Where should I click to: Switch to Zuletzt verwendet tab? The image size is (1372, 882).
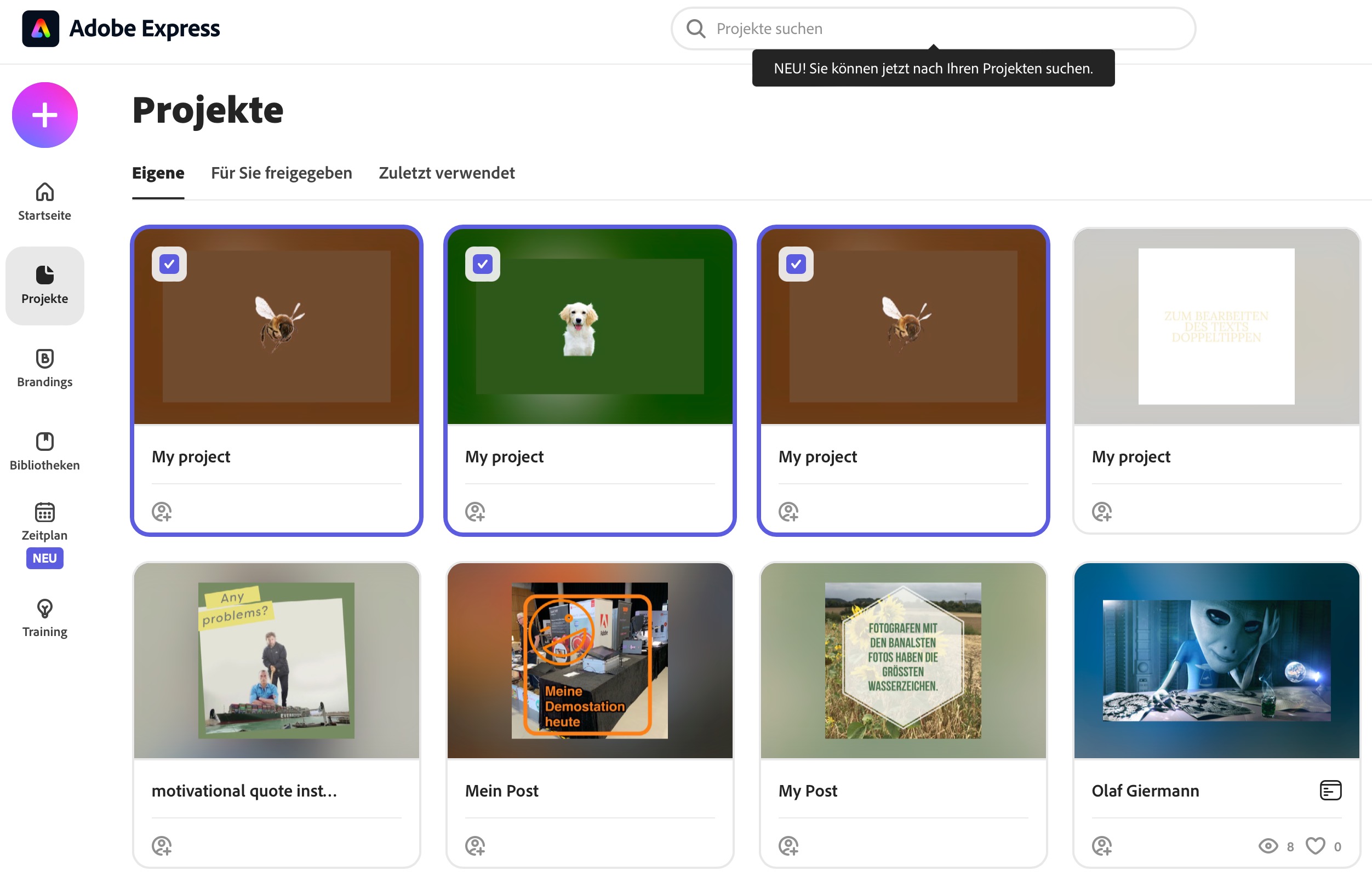pos(446,173)
